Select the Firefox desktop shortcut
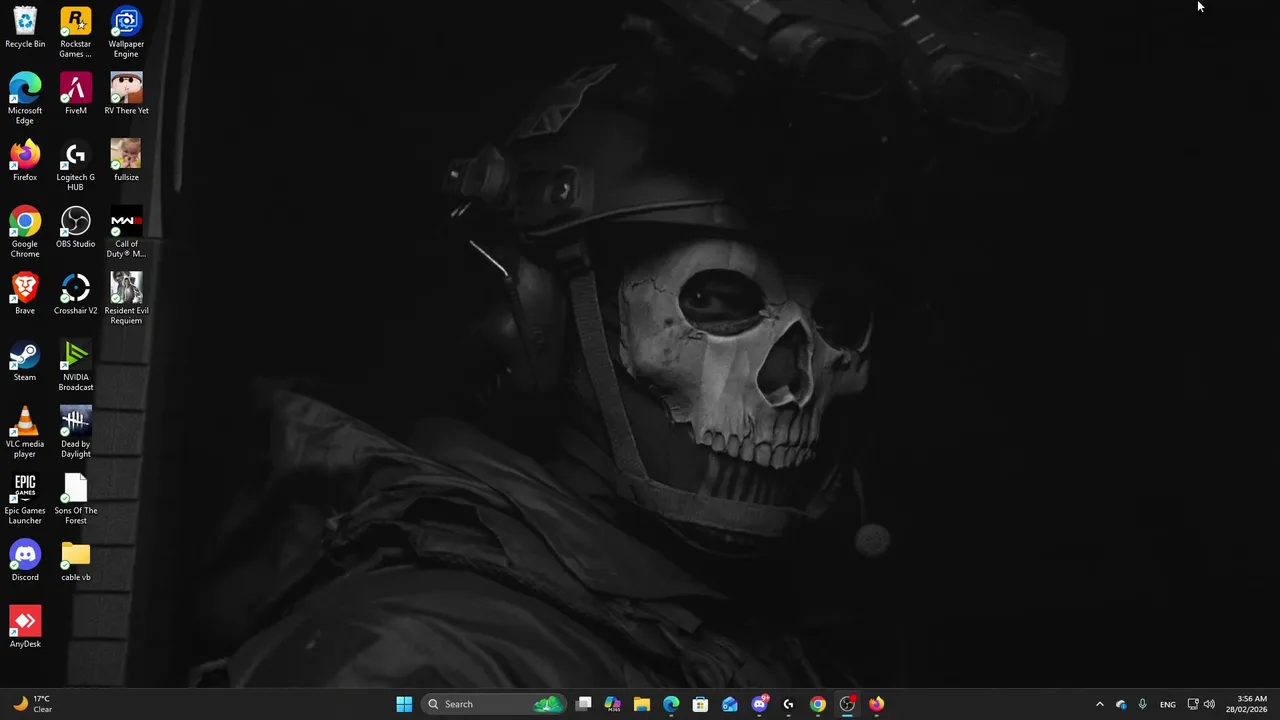The width and height of the screenshot is (1280, 720). click(25, 161)
